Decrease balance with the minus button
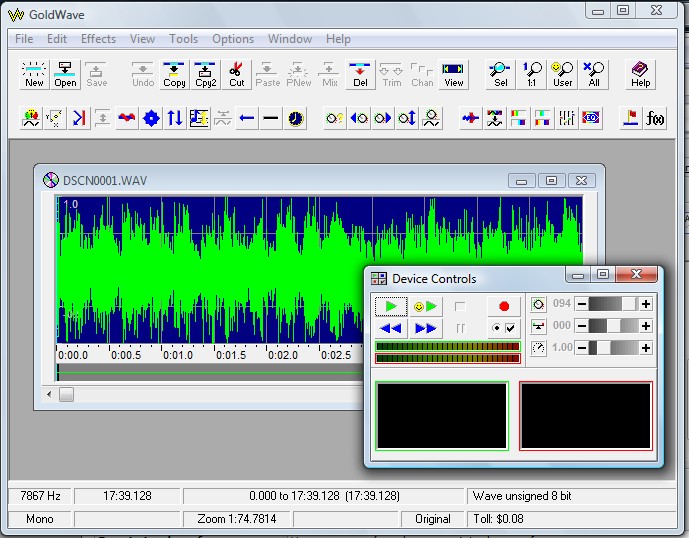Viewport: 689px width, 538px height. [x=582, y=326]
